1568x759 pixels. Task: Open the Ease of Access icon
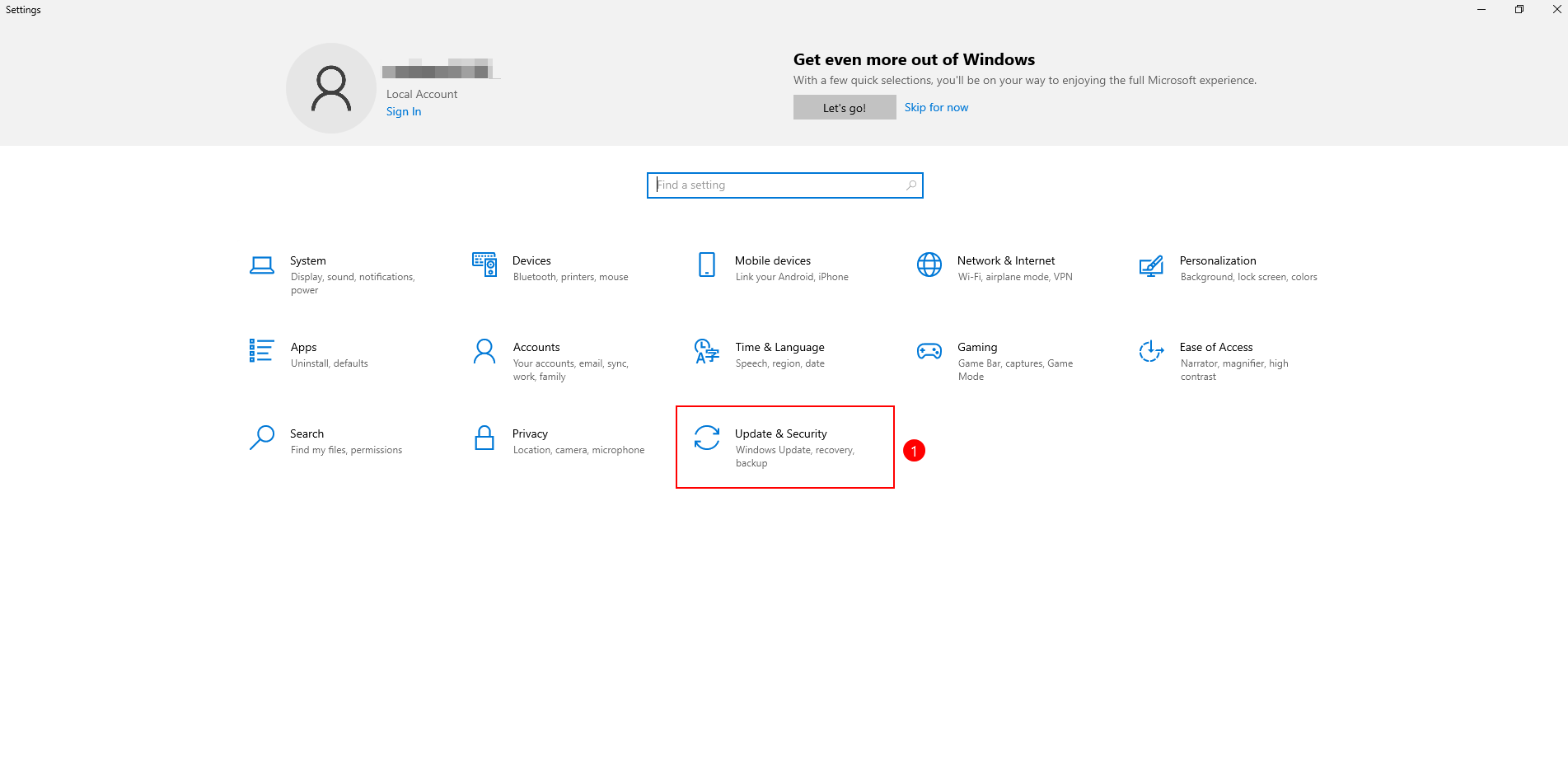1151,351
